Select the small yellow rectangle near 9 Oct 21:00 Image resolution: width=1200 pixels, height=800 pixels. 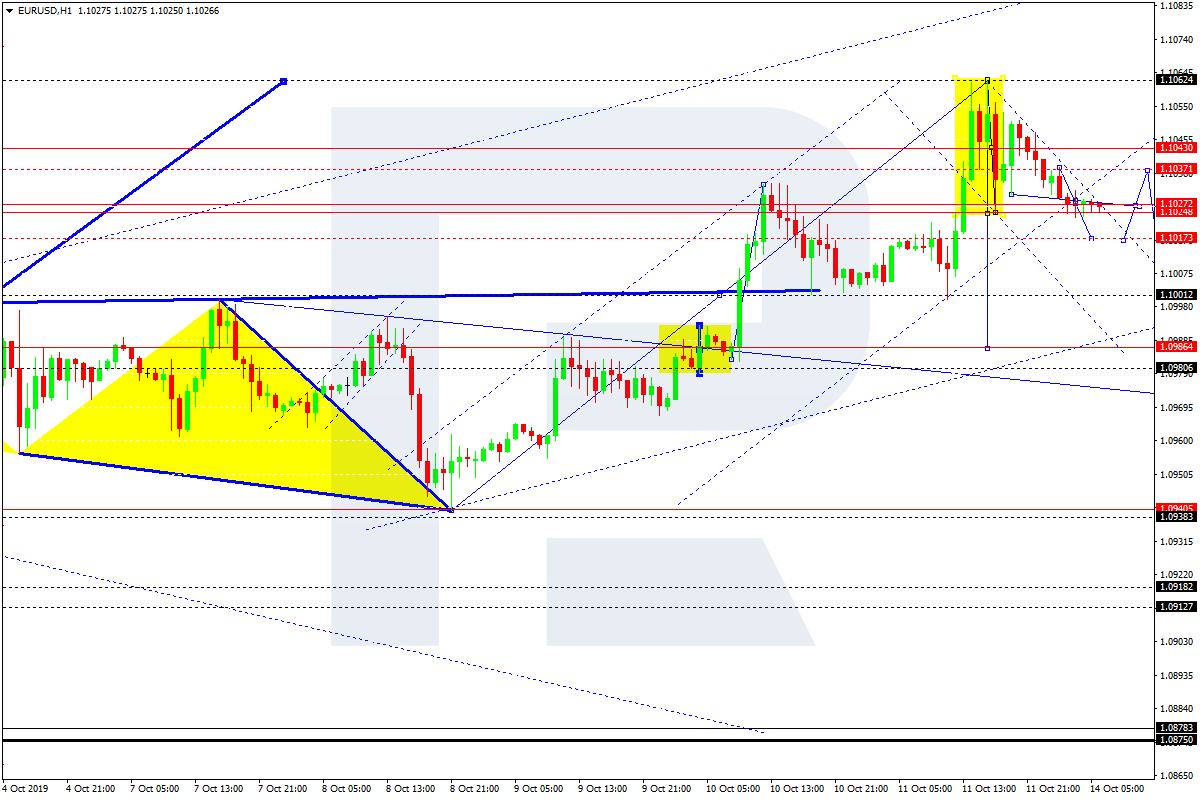tap(695, 350)
